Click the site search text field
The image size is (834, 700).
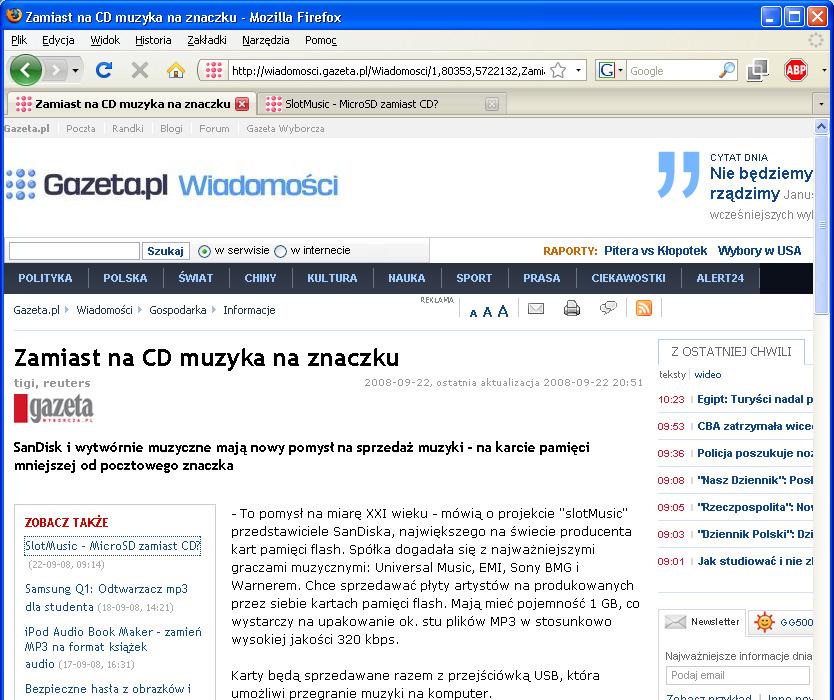[x=74, y=251]
